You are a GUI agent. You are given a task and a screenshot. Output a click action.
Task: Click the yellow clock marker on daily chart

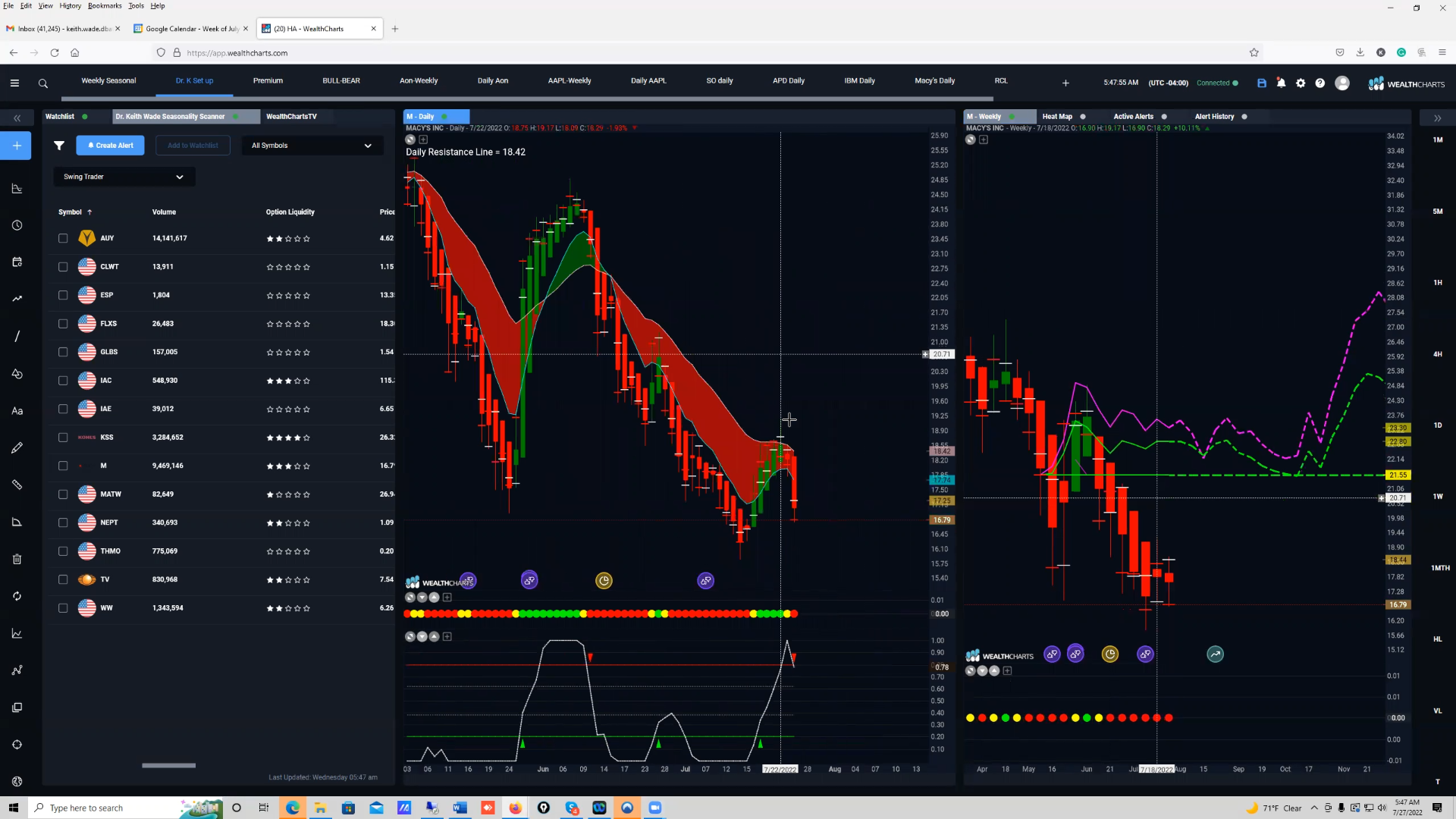[604, 581]
